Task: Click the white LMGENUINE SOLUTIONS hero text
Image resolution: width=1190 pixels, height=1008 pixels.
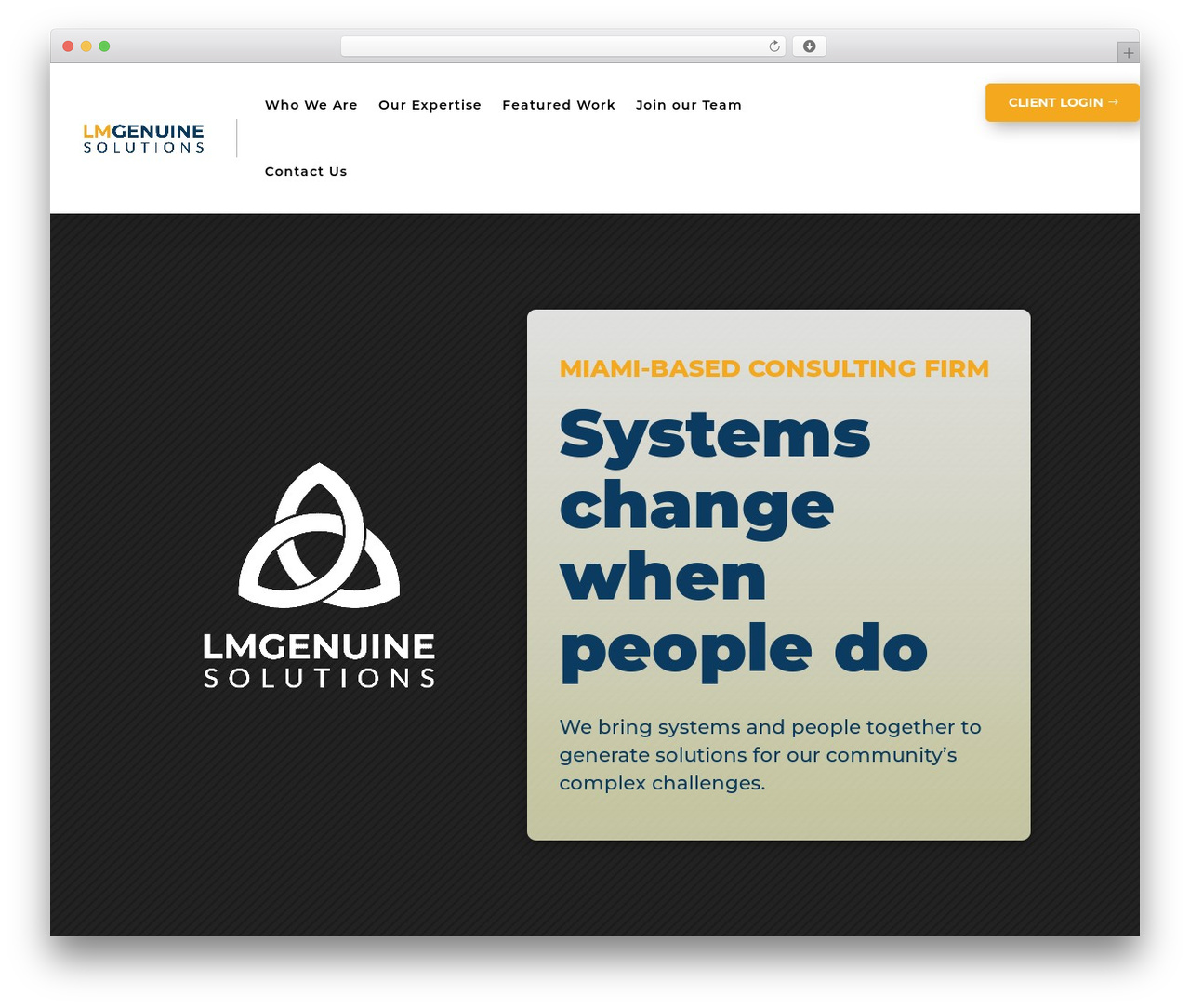Action: tap(319, 661)
